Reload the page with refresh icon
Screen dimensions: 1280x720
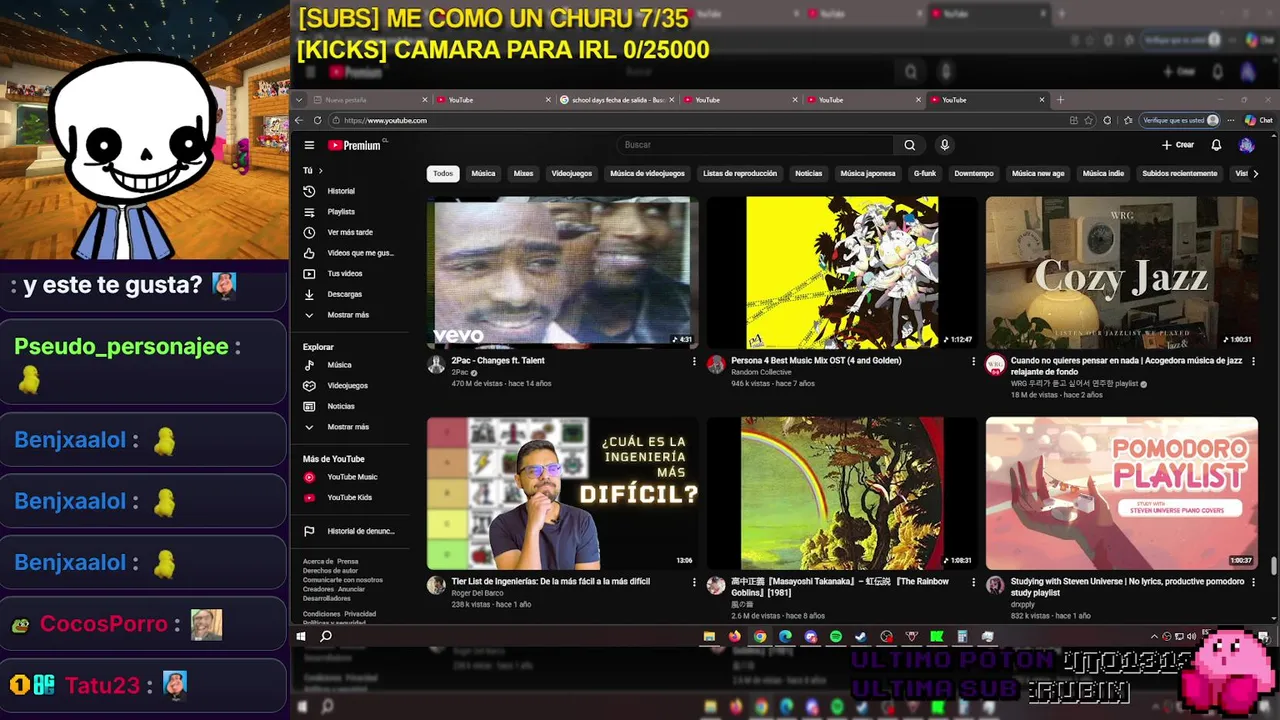pyautogui.click(x=318, y=120)
